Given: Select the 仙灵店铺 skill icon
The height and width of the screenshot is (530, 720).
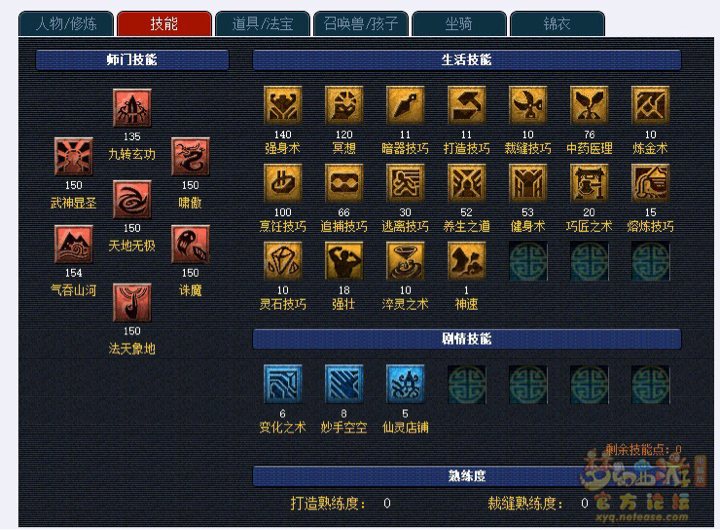Looking at the screenshot, I should tap(405, 384).
